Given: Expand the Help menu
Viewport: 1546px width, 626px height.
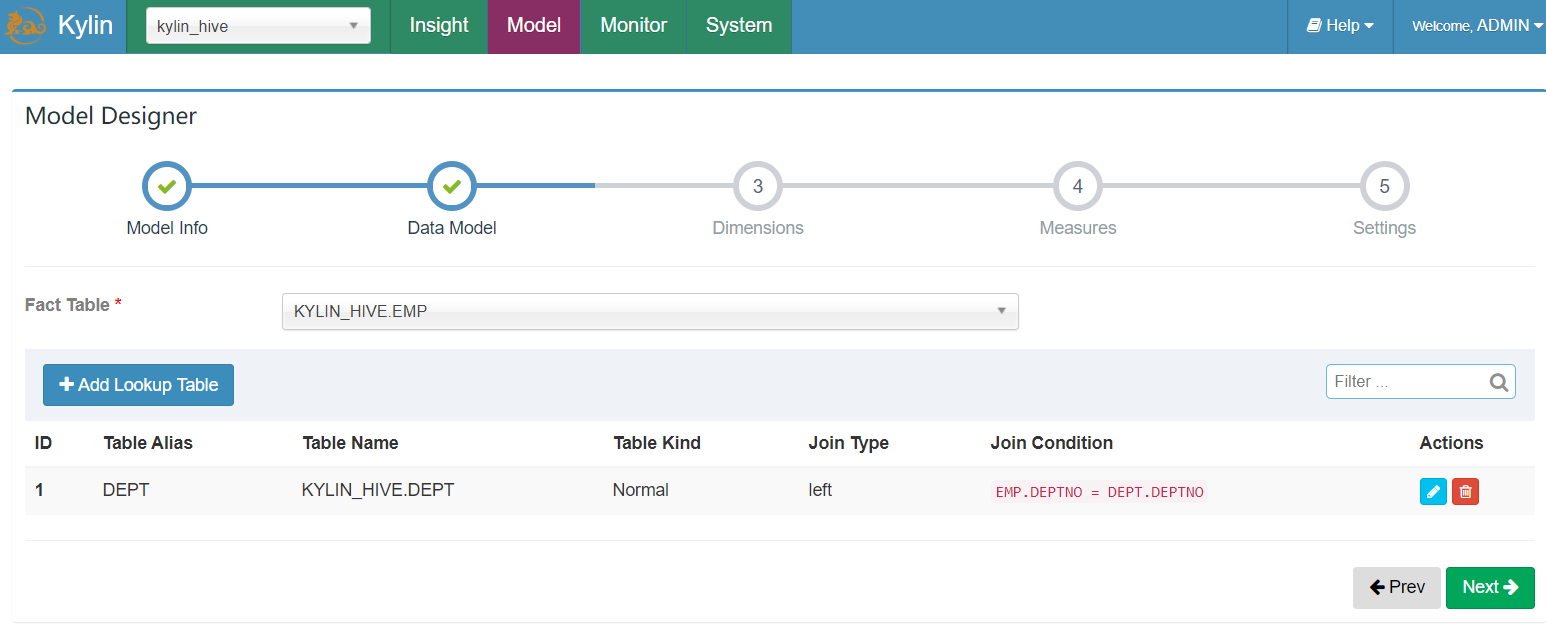Looking at the screenshot, I should pos(1340,26).
